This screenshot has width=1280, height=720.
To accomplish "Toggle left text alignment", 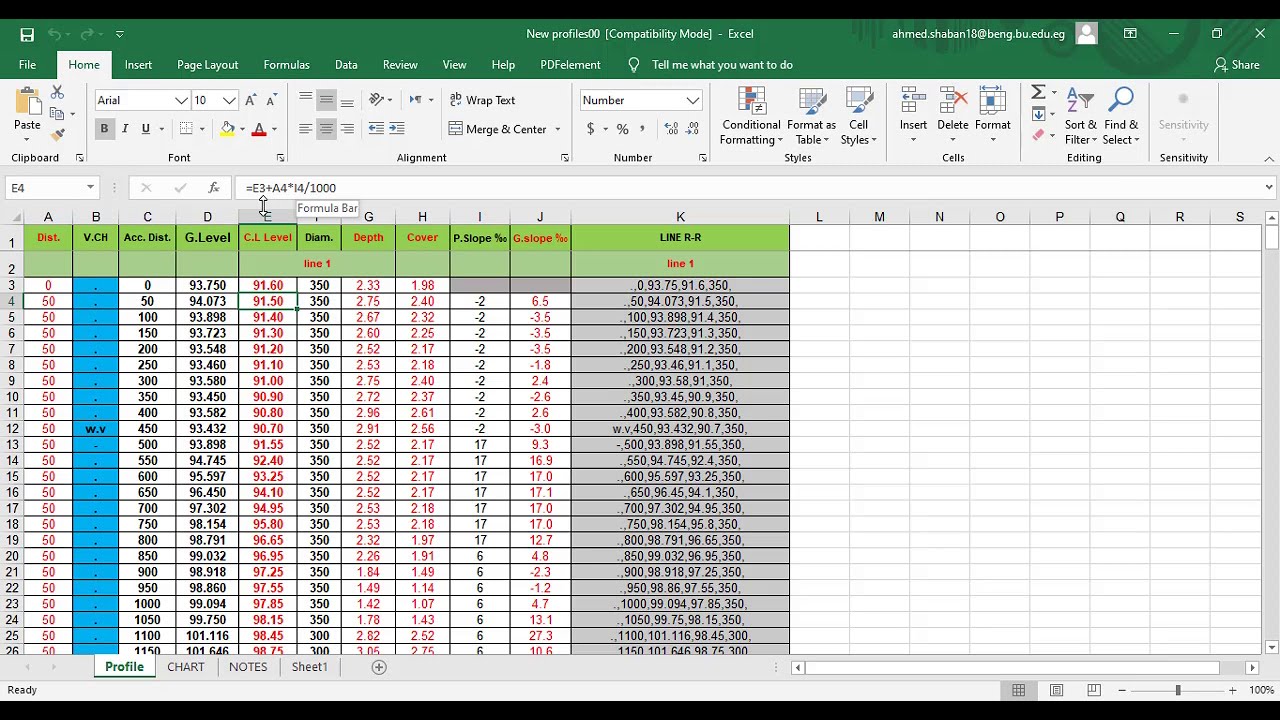I will [x=306, y=129].
